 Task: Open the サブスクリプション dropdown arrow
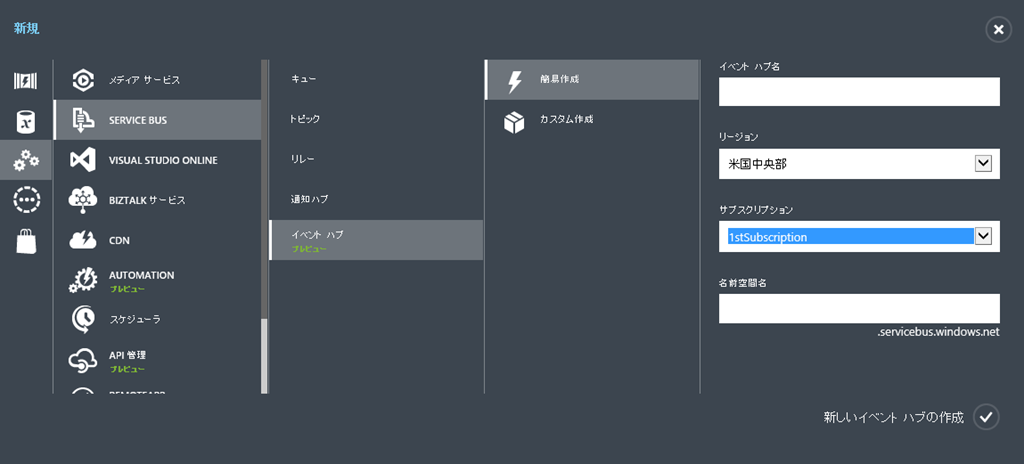pyautogui.click(x=983, y=236)
